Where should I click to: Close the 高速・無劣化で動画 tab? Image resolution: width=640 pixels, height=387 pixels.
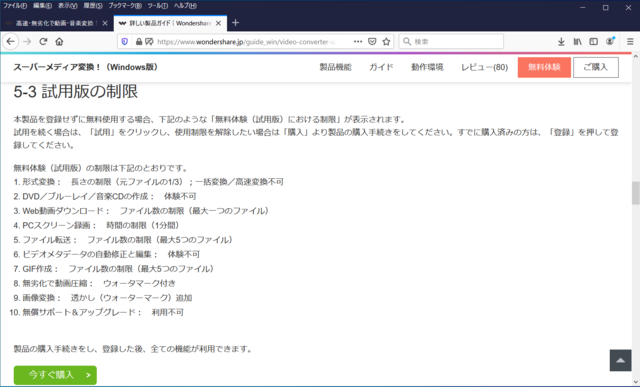point(105,23)
